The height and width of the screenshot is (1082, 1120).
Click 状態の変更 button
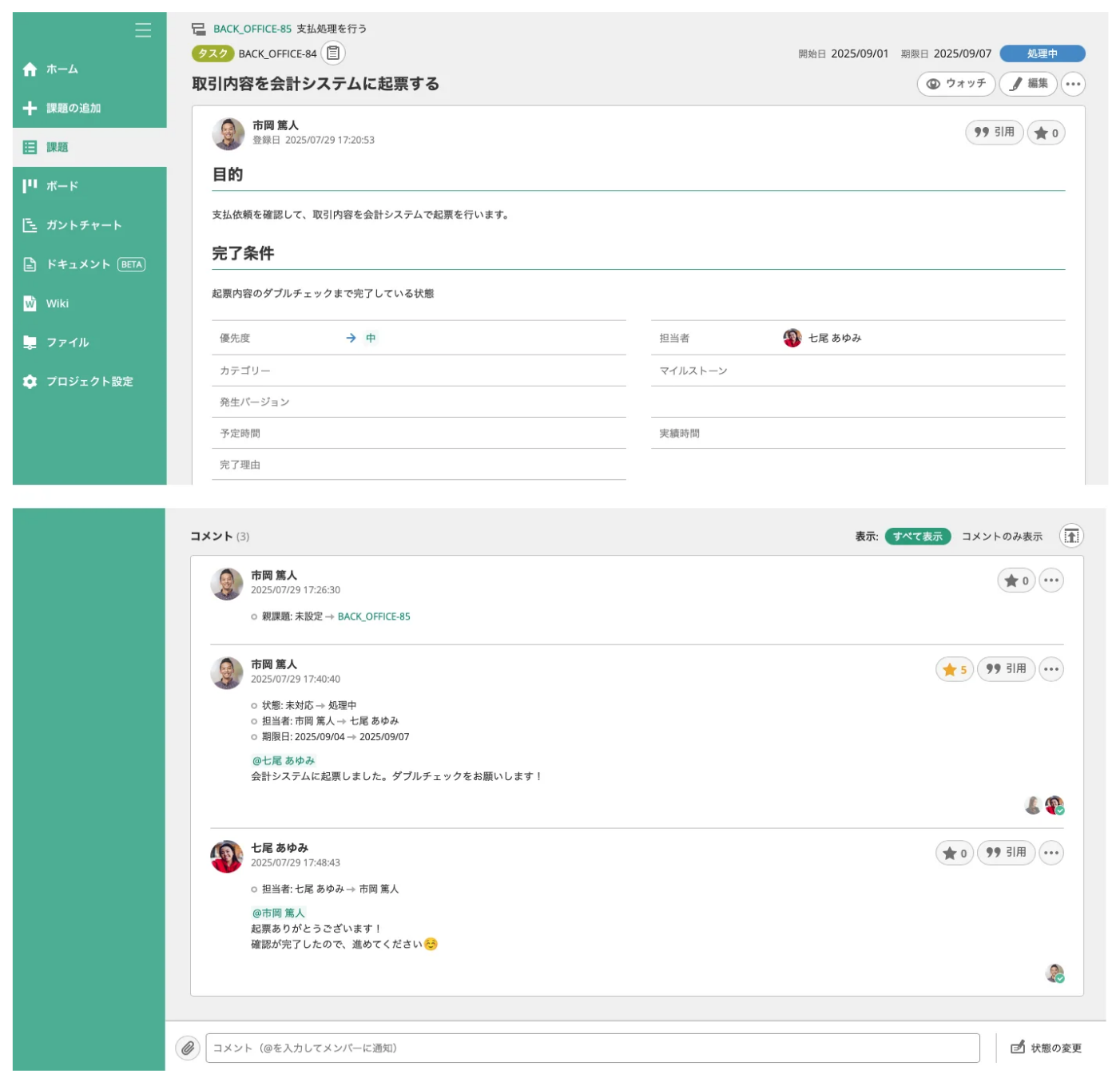[x=1046, y=1048]
